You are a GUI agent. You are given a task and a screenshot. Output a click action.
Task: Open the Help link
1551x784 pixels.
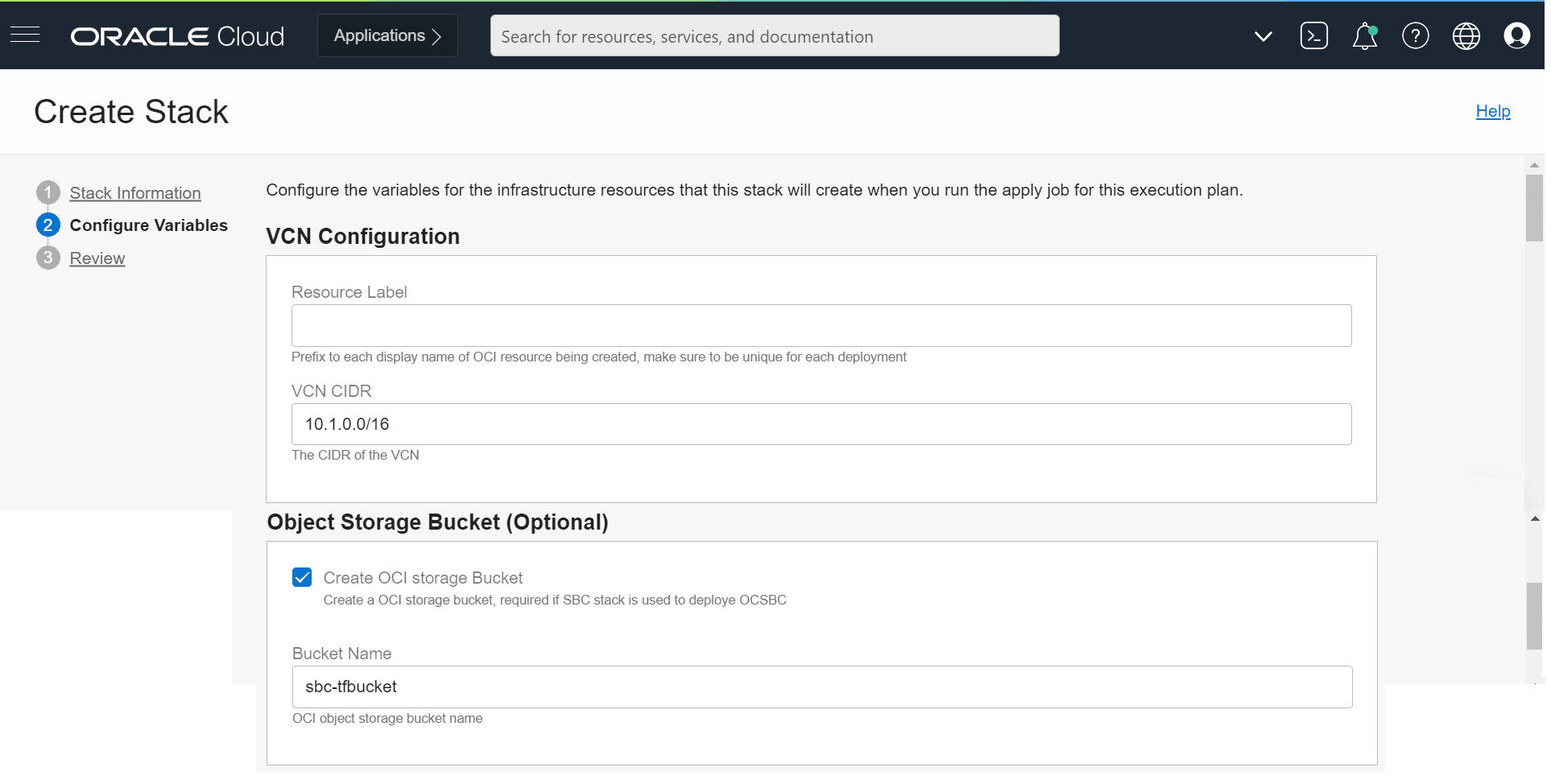tap(1492, 111)
